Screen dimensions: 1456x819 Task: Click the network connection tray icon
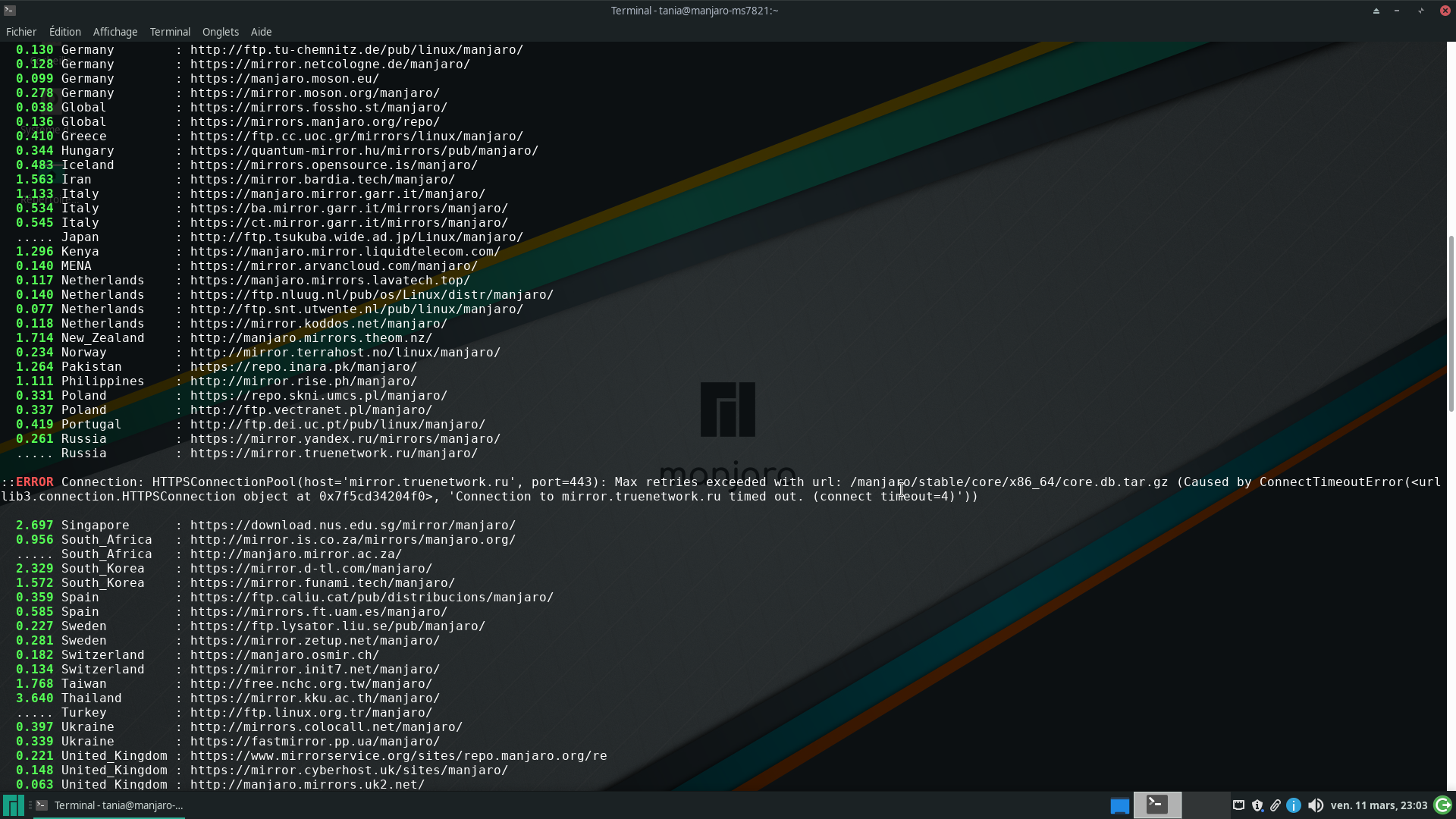tap(1238, 805)
